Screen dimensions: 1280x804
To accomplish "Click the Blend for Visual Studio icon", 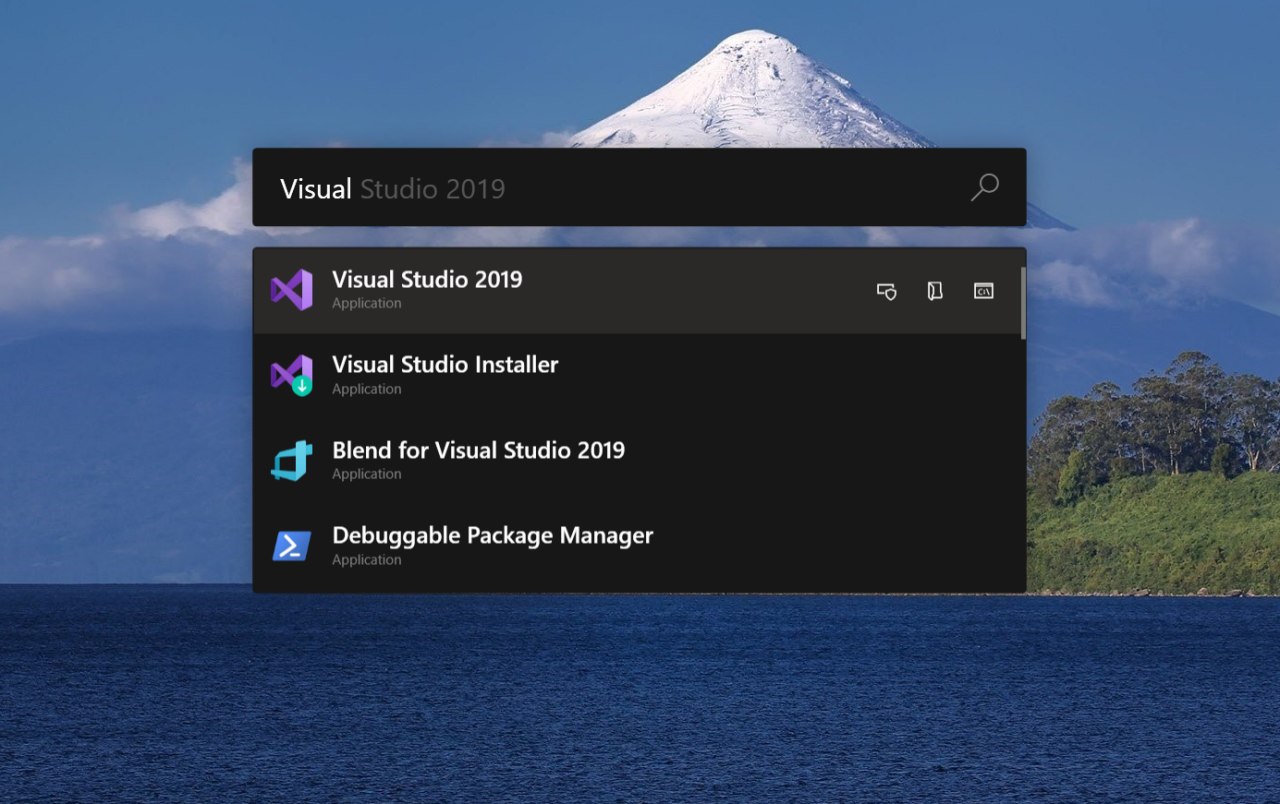I will 291,461.
